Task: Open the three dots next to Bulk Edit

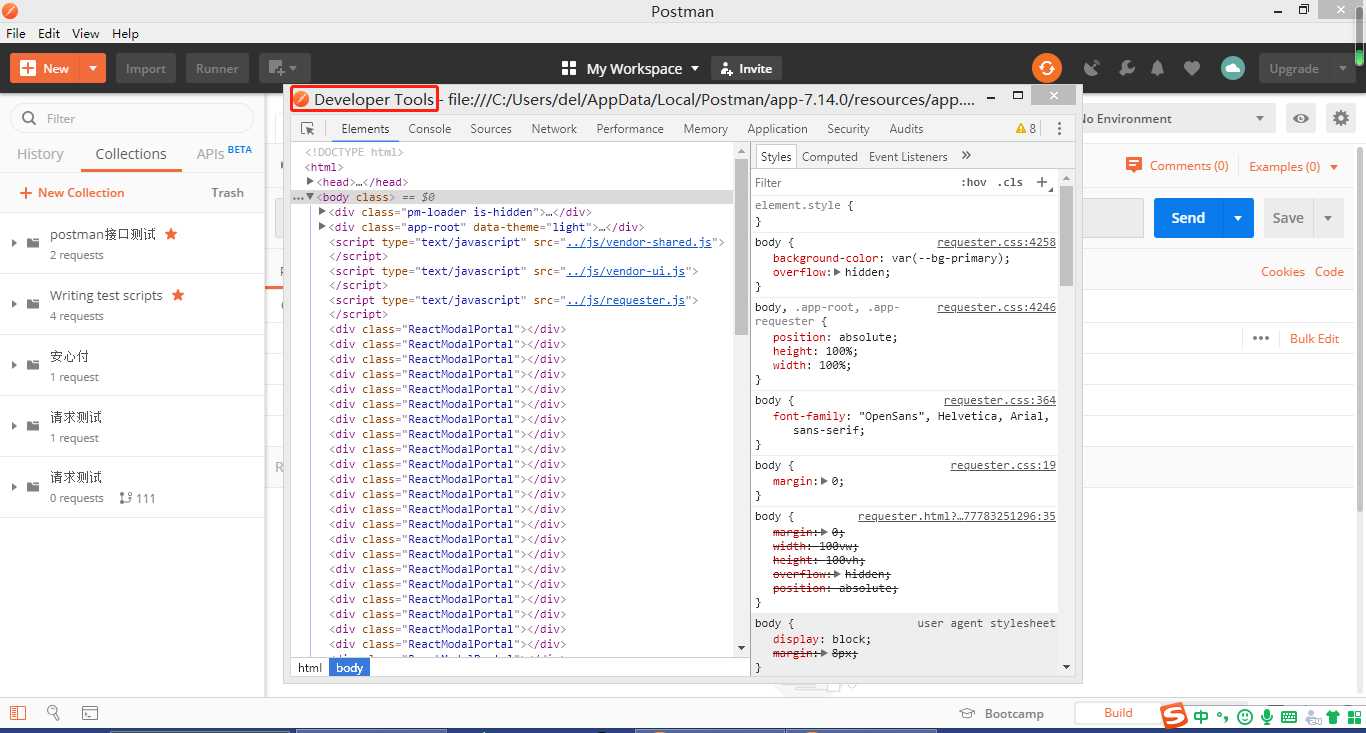Action: tap(1261, 338)
